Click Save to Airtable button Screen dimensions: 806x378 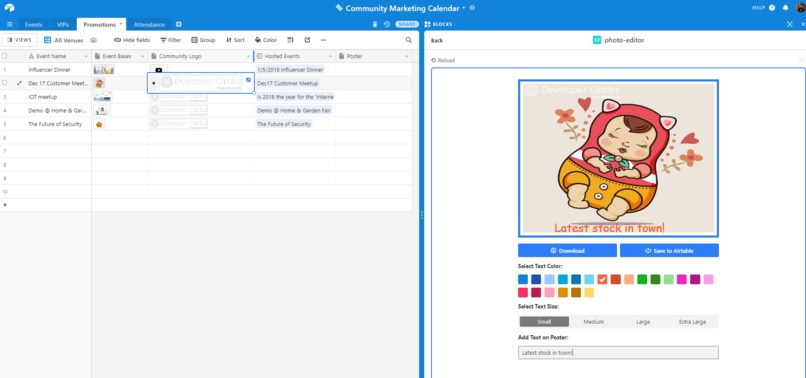click(669, 250)
